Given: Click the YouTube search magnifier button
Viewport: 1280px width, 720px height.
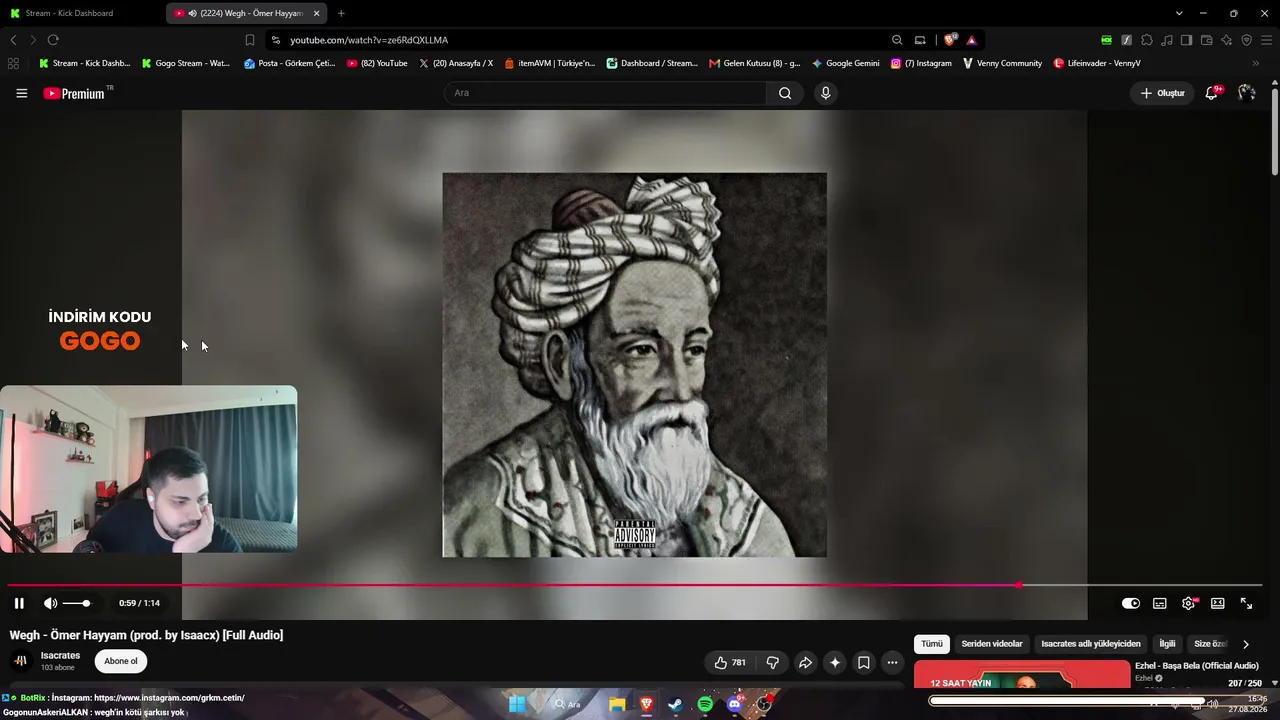Looking at the screenshot, I should (785, 93).
